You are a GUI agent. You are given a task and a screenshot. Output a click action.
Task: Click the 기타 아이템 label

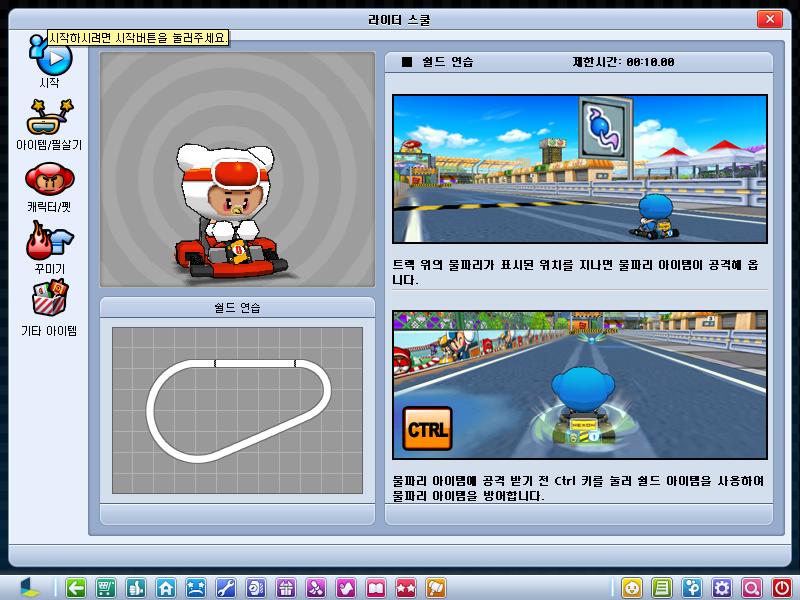tap(49, 331)
